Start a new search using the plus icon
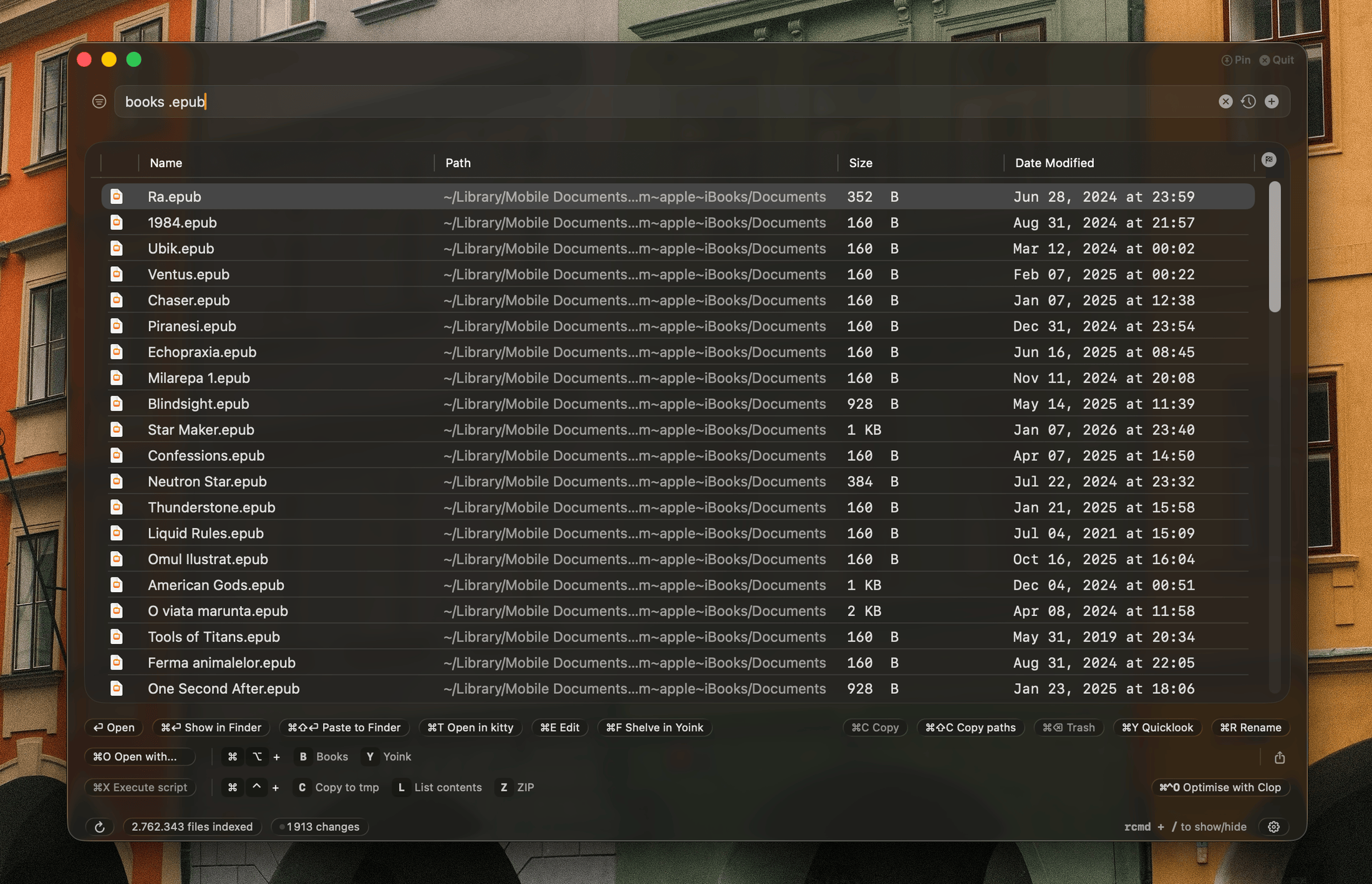This screenshot has height=884, width=1372. tap(1272, 101)
